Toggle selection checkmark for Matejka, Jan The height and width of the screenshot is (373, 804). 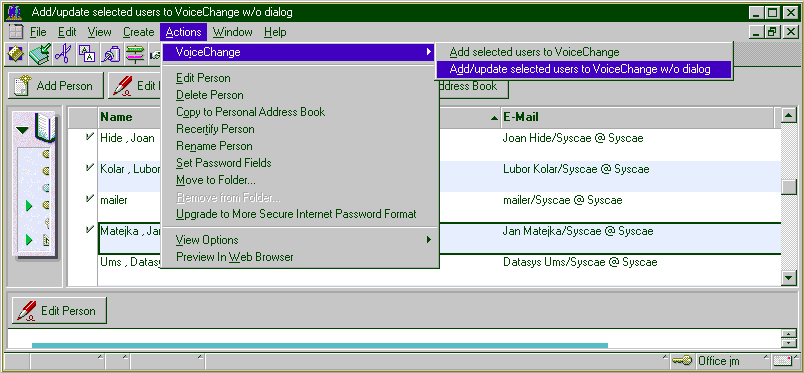[x=90, y=229]
